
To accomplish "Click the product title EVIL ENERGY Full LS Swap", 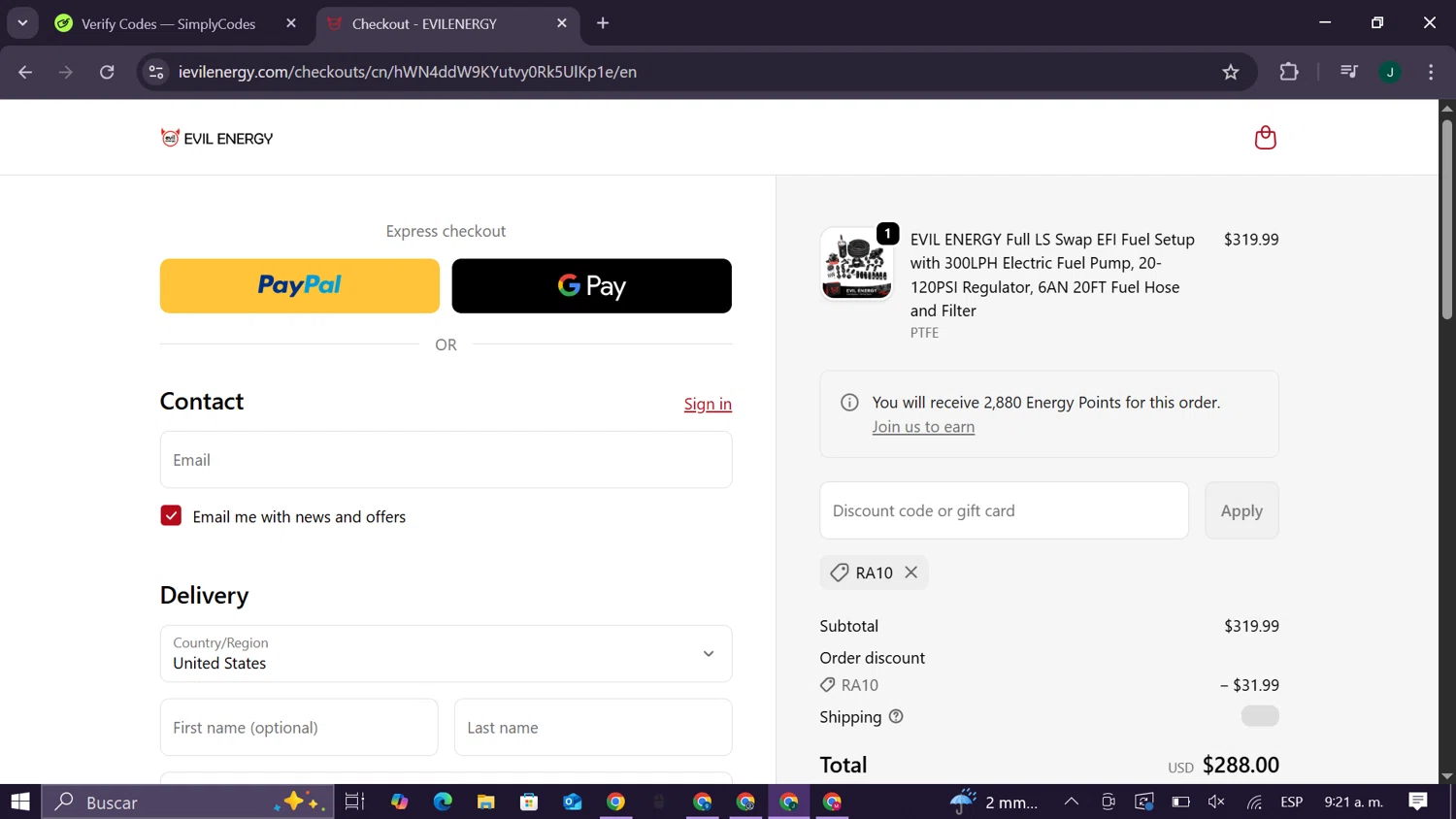I will point(1052,275).
